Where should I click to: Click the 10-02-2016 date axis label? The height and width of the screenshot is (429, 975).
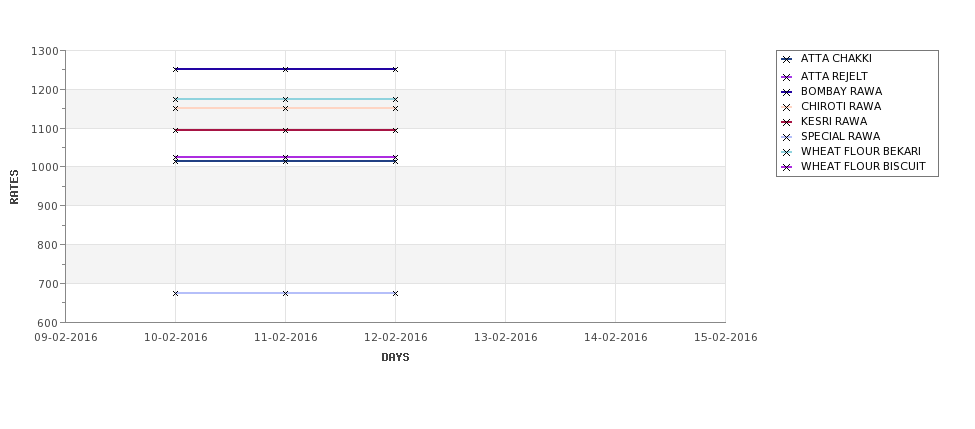pyautogui.click(x=175, y=338)
